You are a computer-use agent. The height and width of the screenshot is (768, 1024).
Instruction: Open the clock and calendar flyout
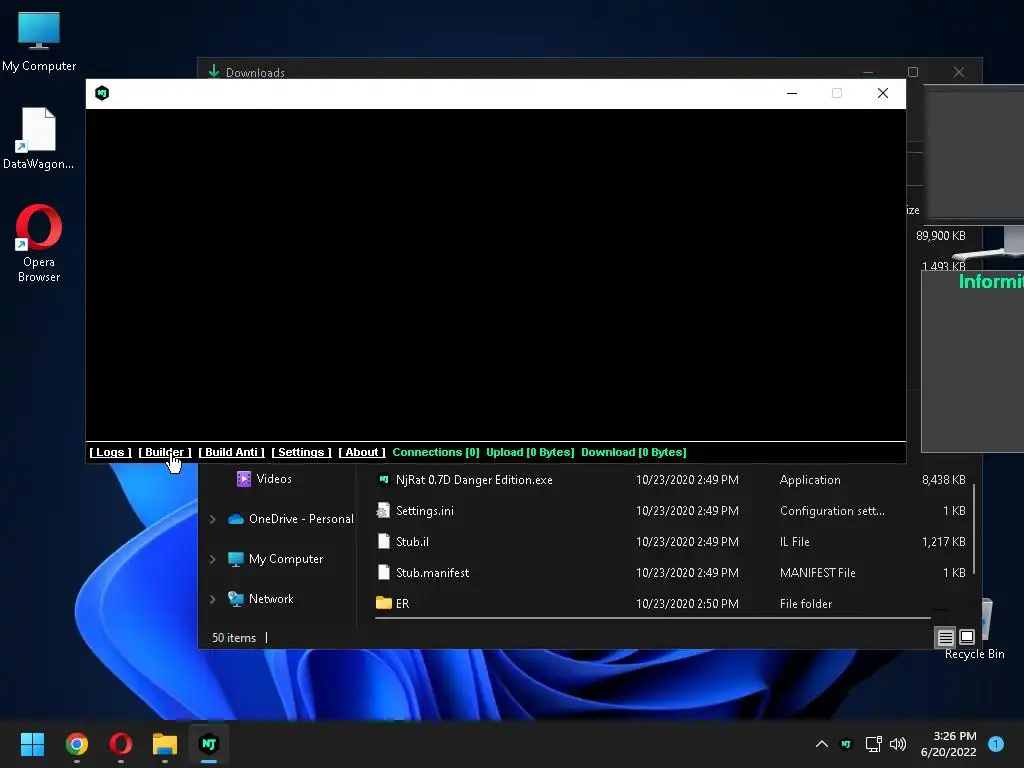click(948, 744)
